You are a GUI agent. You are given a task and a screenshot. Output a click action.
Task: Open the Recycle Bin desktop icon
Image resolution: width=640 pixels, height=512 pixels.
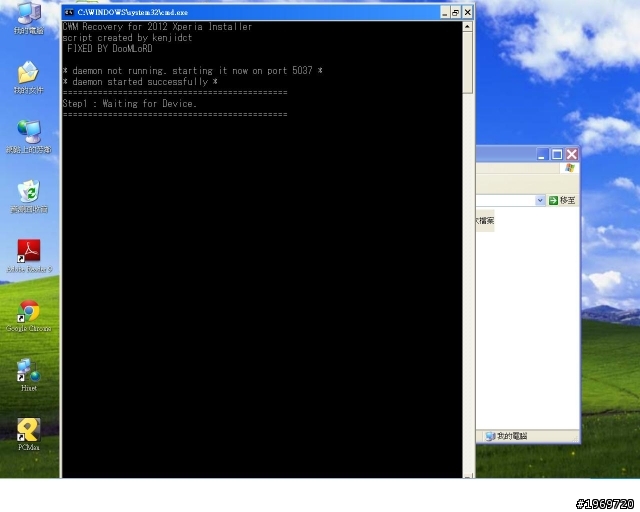click(x=29, y=196)
